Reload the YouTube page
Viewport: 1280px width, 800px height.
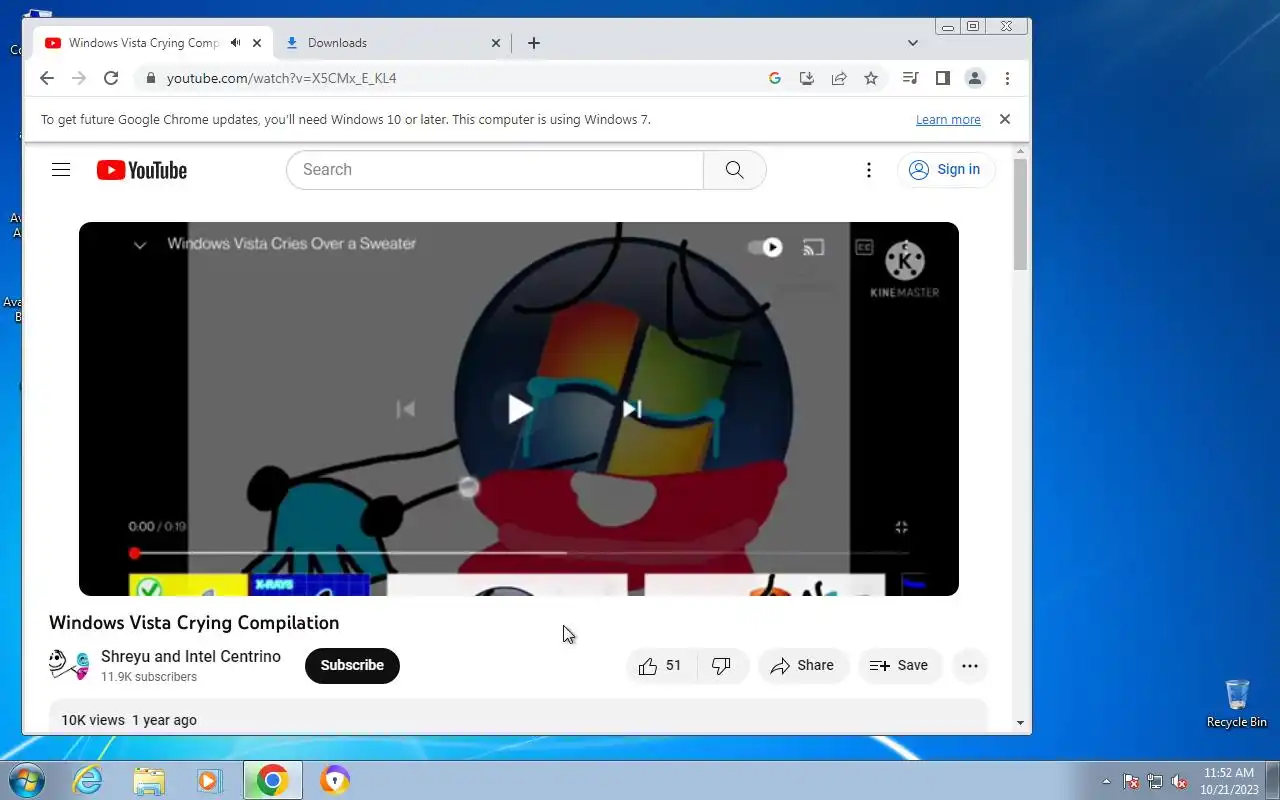pyautogui.click(x=111, y=78)
